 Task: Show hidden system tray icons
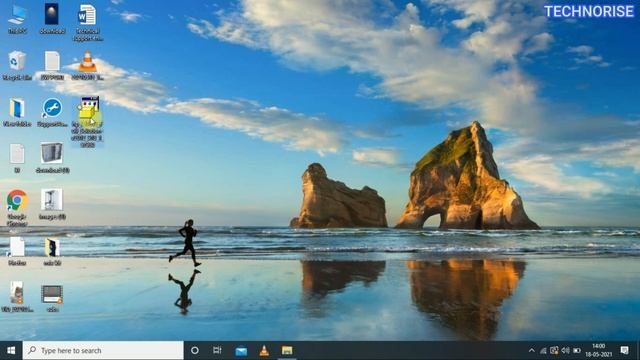pos(531,351)
